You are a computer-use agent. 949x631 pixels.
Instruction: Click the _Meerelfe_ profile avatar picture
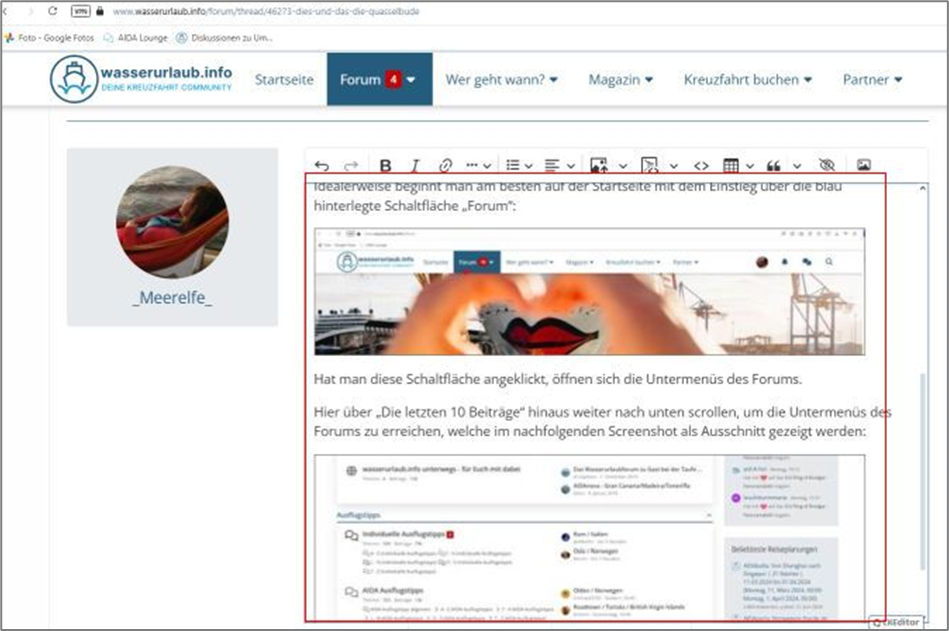(x=172, y=222)
